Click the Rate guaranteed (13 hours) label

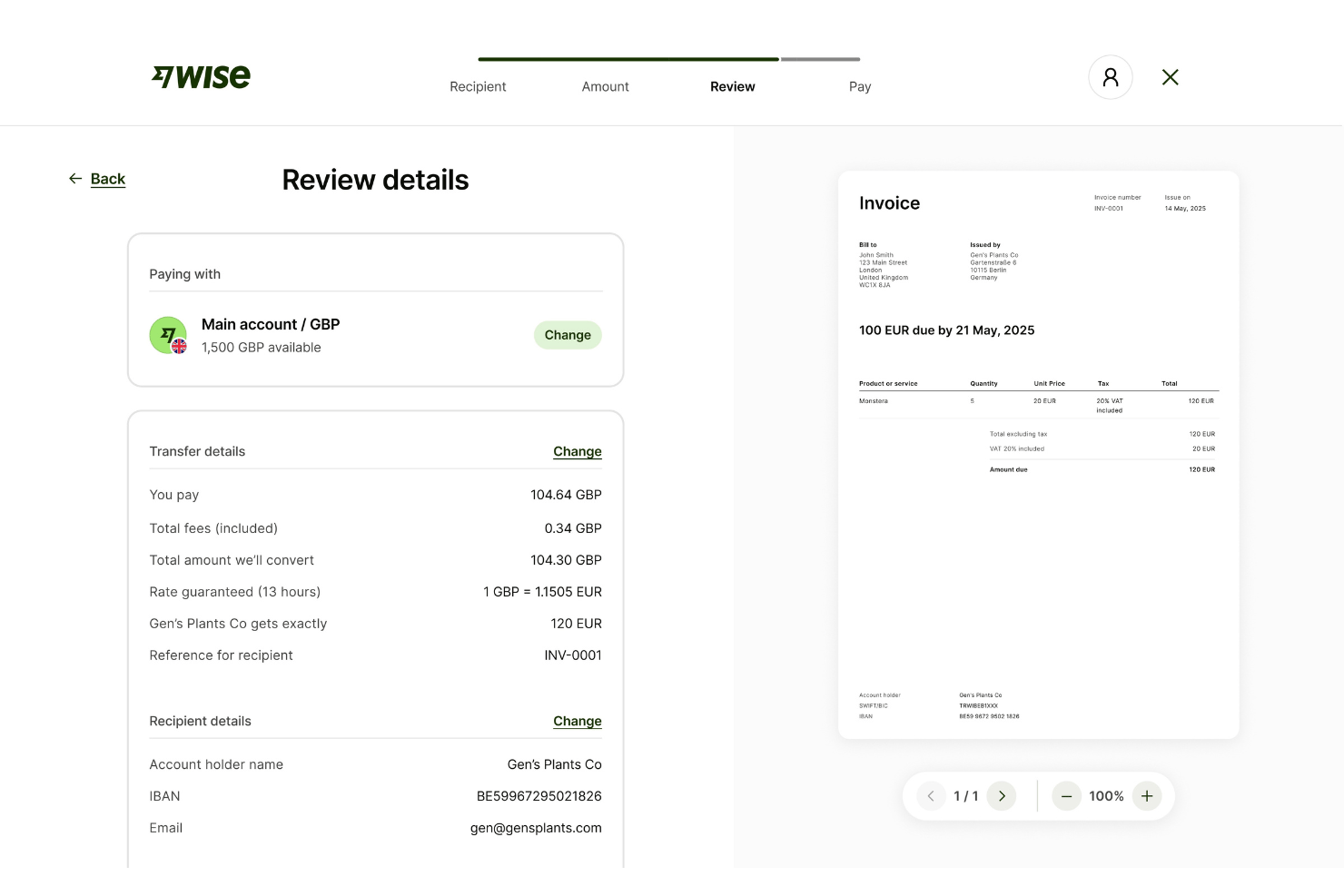[x=235, y=592]
